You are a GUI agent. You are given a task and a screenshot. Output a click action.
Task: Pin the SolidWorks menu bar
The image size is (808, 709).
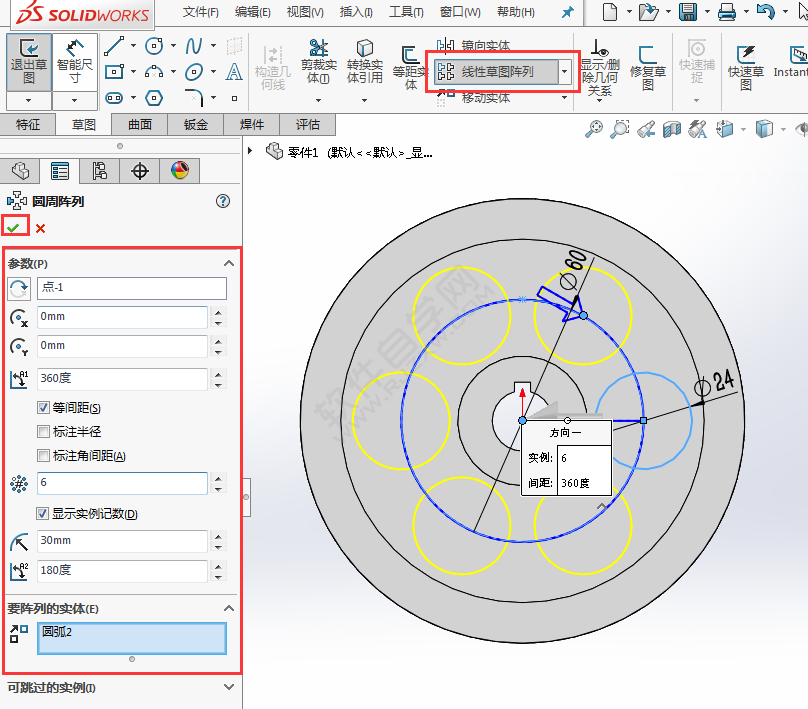(567, 12)
